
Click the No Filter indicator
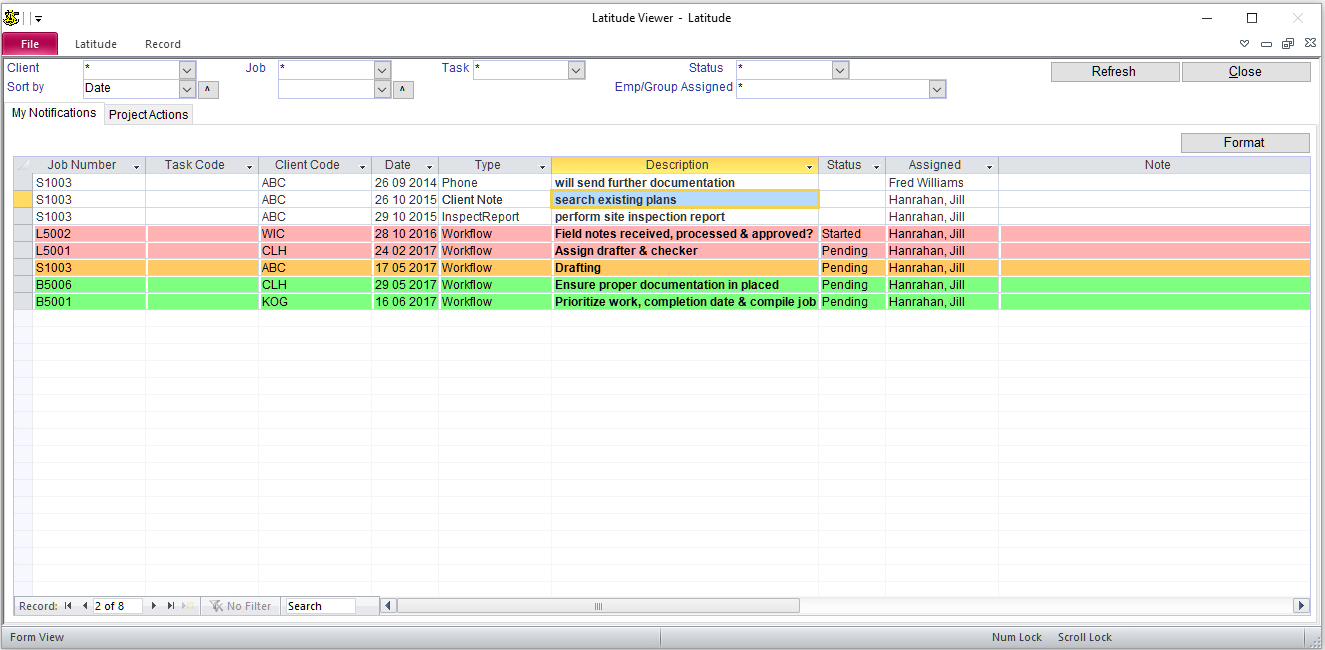pos(240,606)
